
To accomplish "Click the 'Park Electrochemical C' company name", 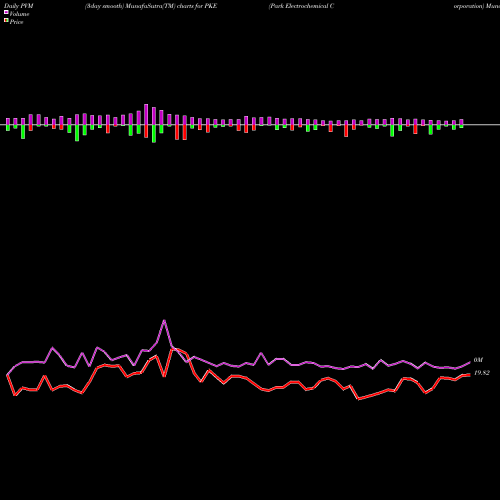I will pos(302,6).
